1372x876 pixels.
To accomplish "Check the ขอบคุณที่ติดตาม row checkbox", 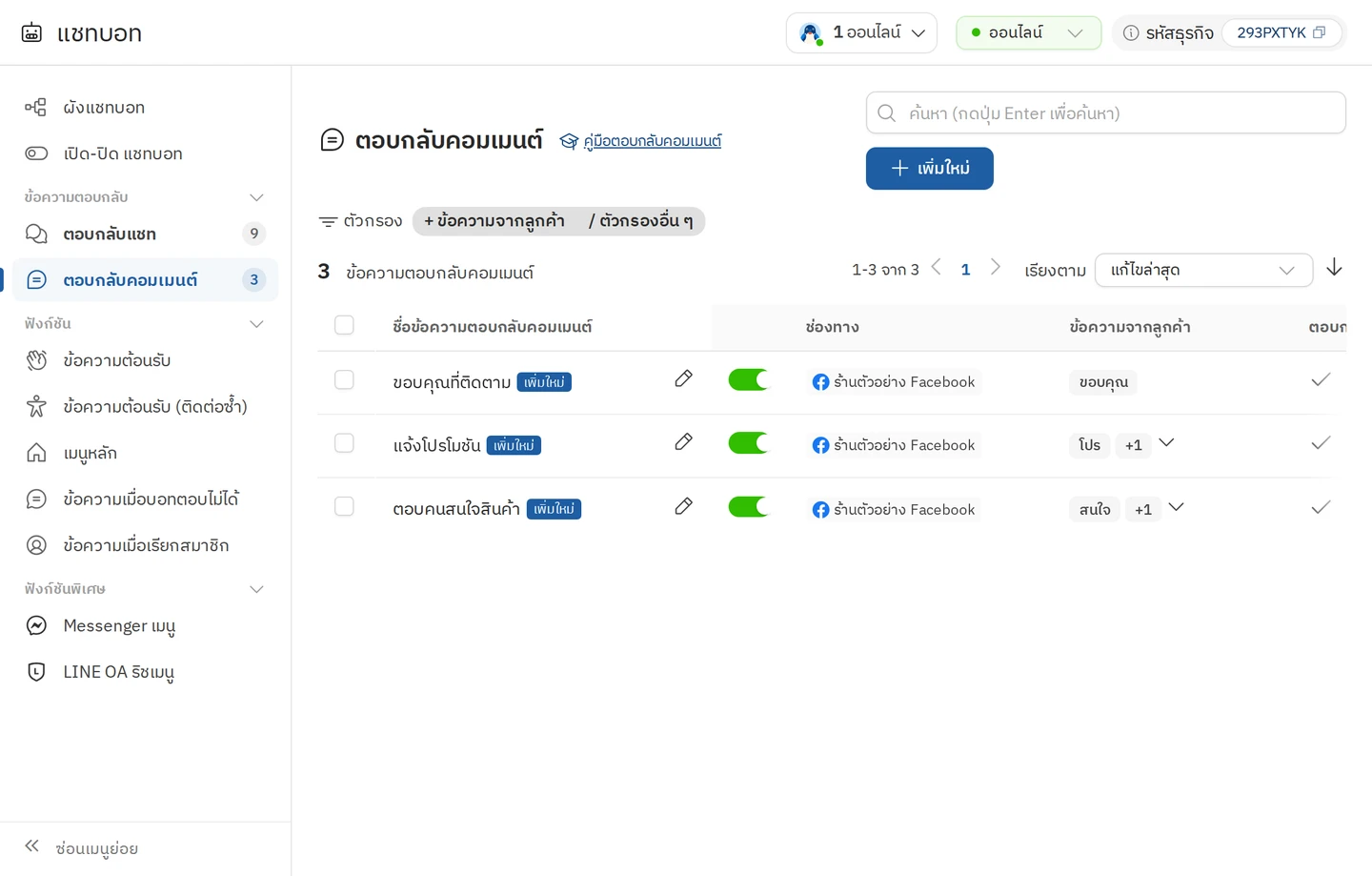I will pyautogui.click(x=344, y=380).
